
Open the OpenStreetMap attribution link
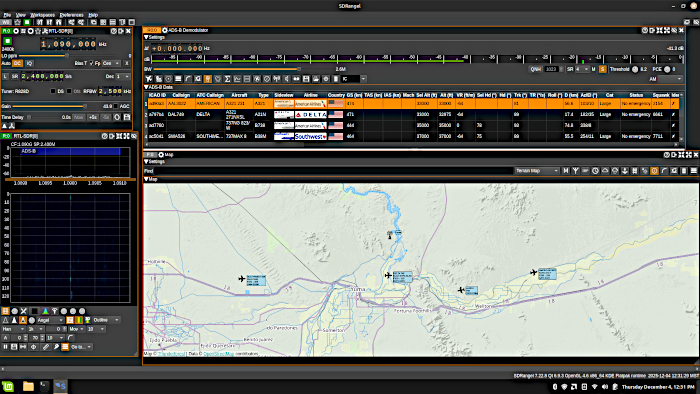[x=218, y=353]
